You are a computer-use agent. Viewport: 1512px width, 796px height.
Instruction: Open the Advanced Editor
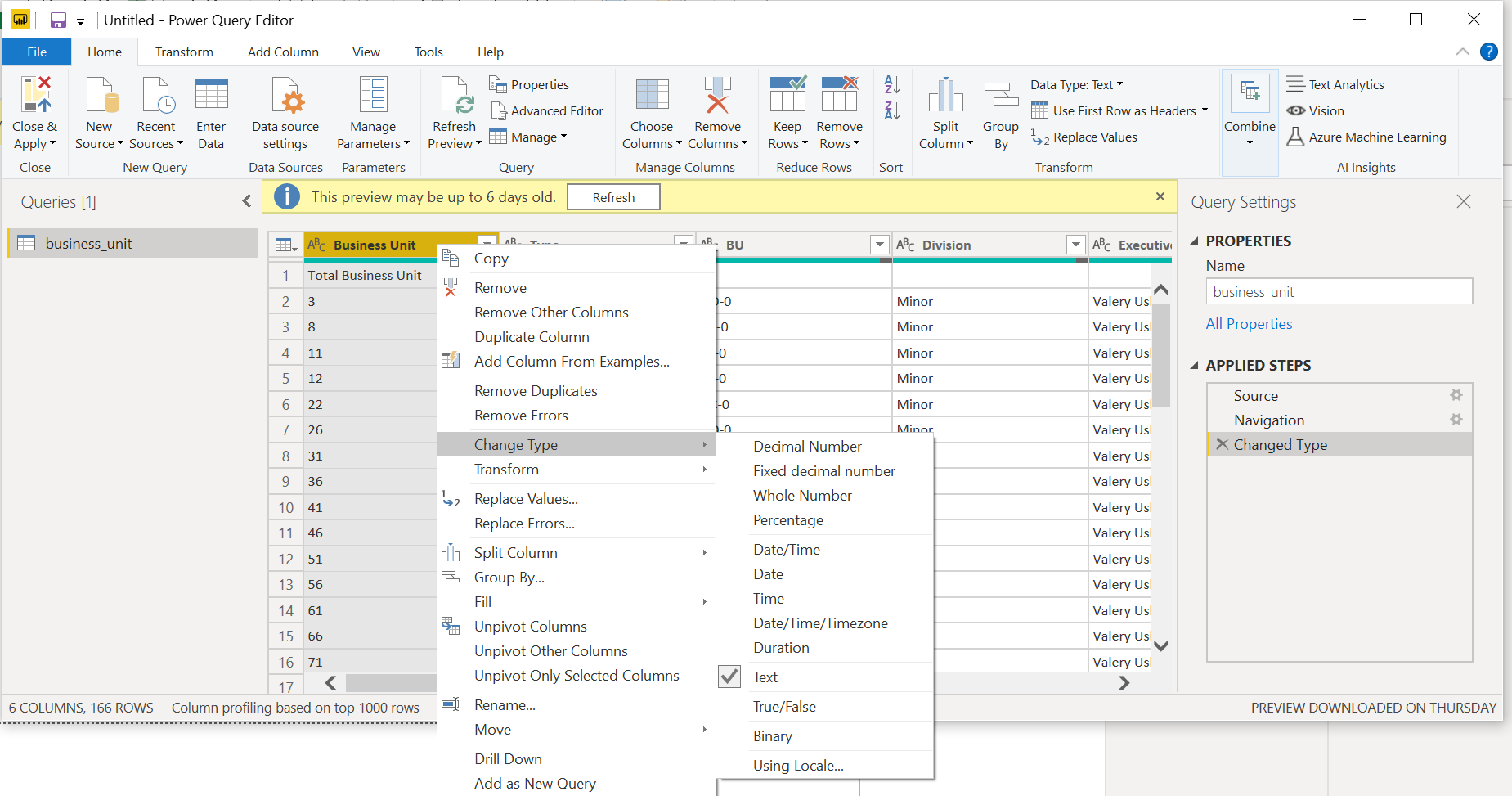(547, 110)
